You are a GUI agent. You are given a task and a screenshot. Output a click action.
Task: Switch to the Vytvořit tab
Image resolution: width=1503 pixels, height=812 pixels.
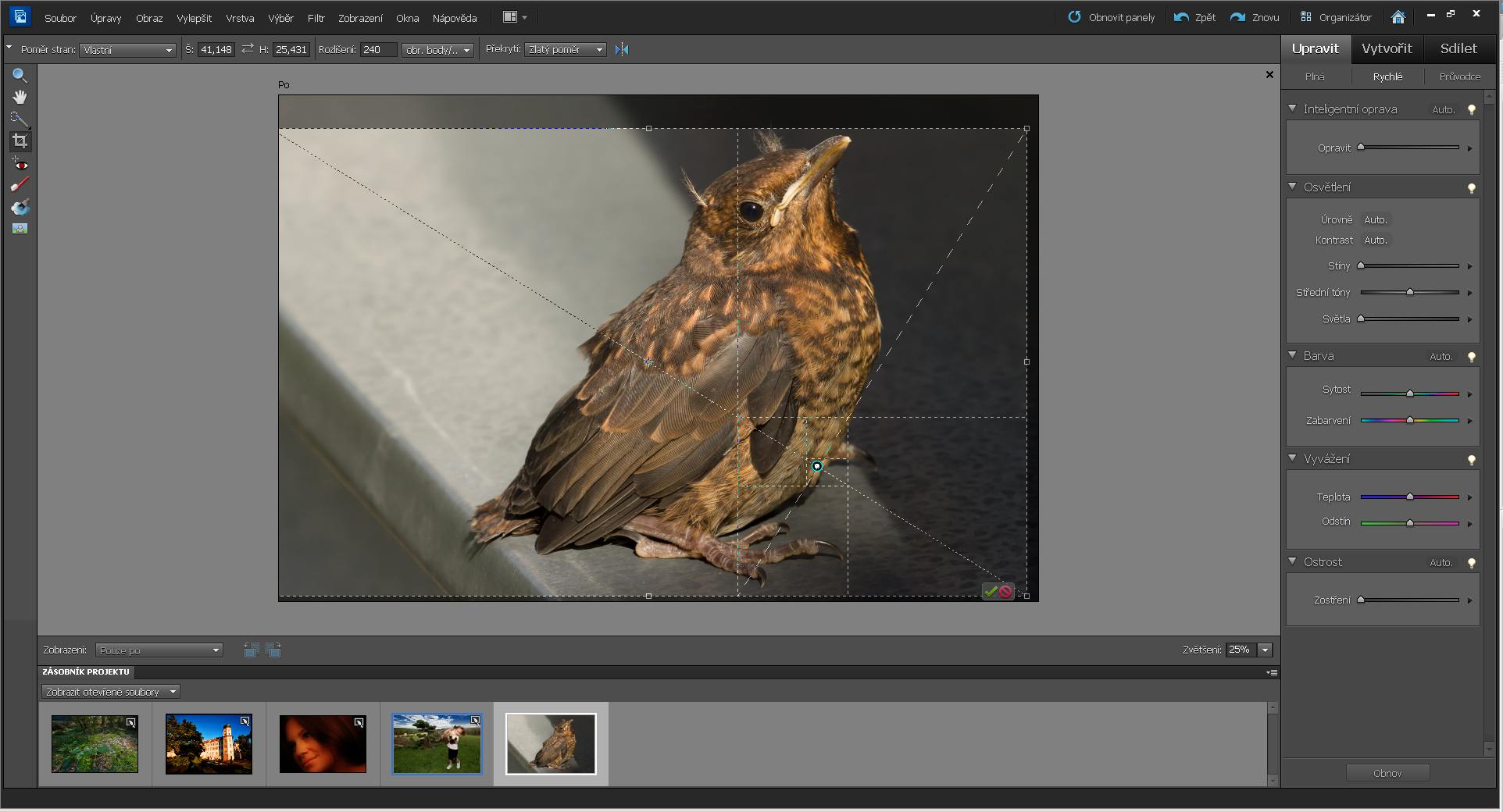(1387, 48)
